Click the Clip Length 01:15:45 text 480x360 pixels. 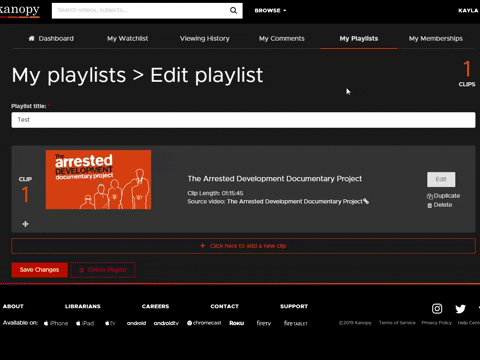(215, 193)
